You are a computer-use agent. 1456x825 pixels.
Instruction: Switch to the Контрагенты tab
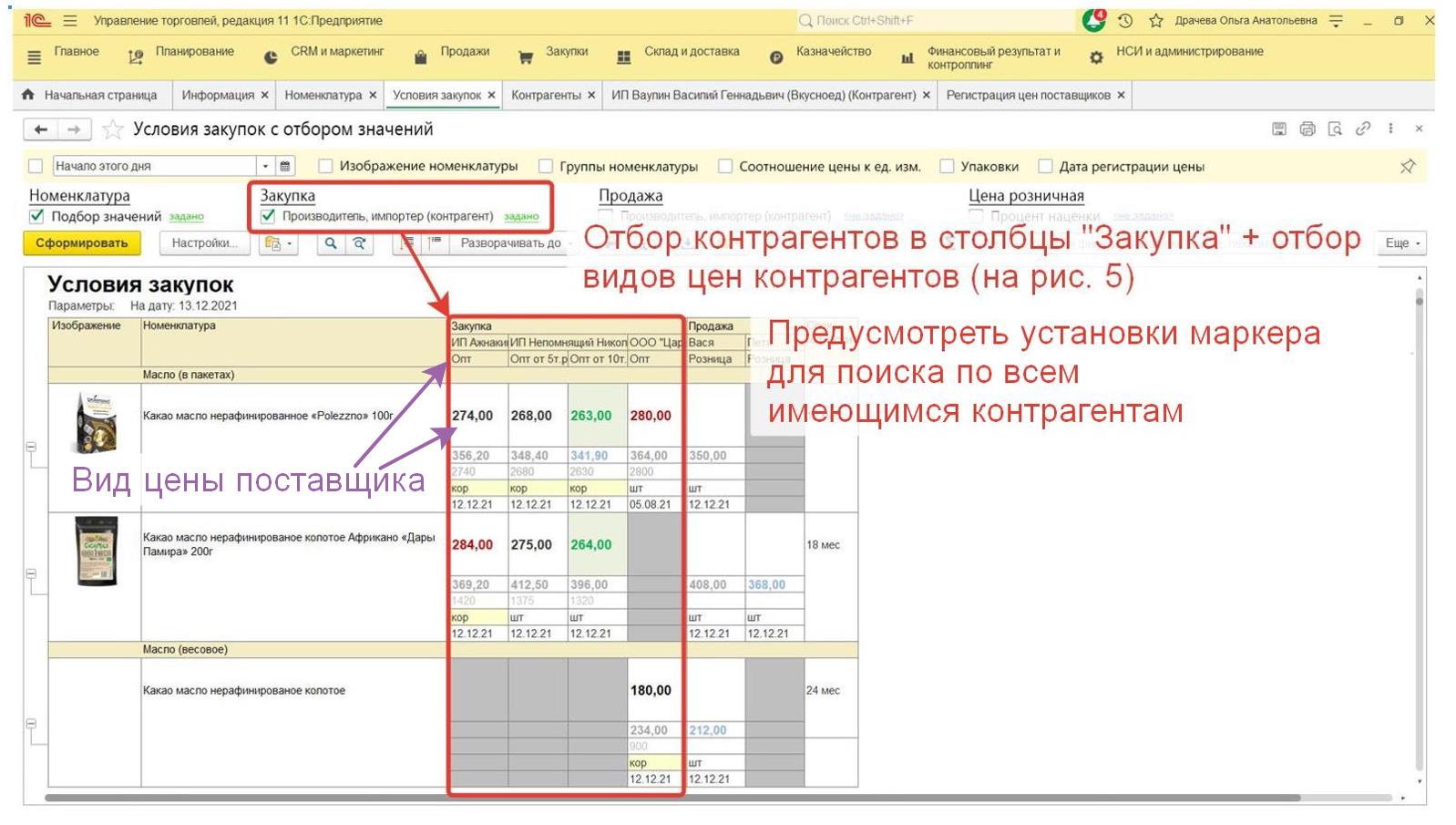click(x=546, y=95)
